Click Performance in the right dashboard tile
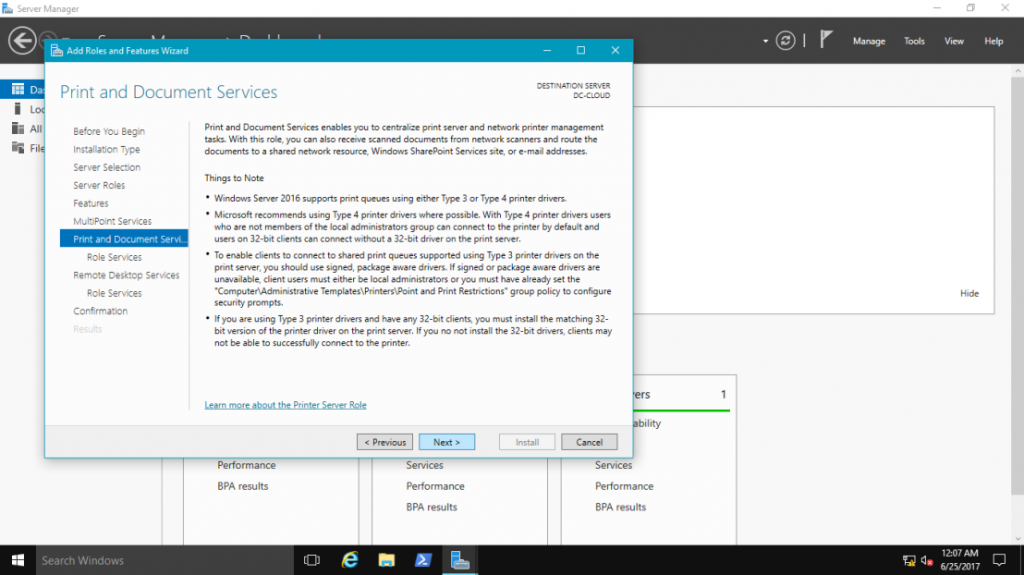Viewport: 1024px width, 575px height. pyautogui.click(x=624, y=486)
